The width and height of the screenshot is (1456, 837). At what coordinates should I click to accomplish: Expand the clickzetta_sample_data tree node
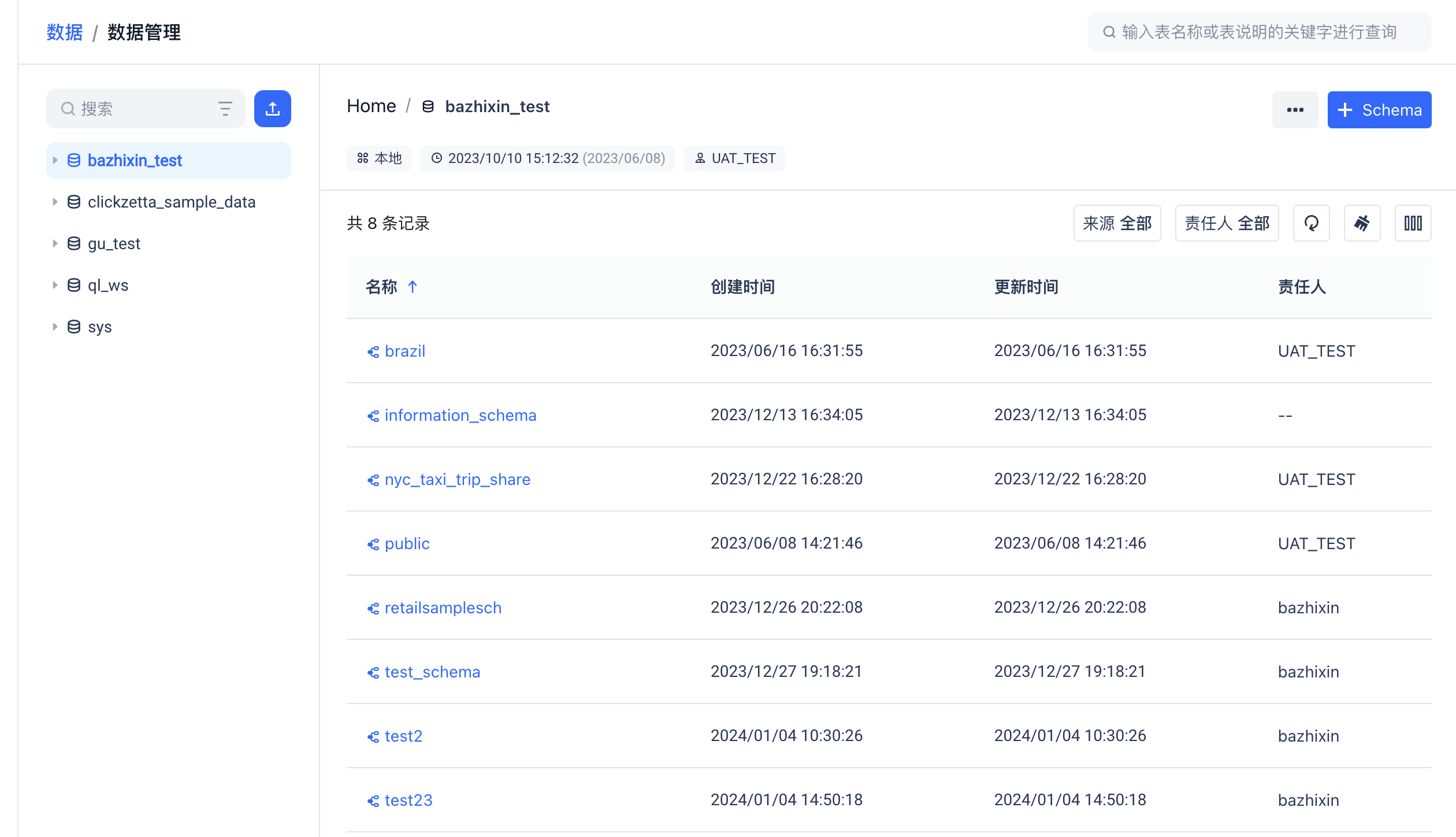[x=55, y=202]
